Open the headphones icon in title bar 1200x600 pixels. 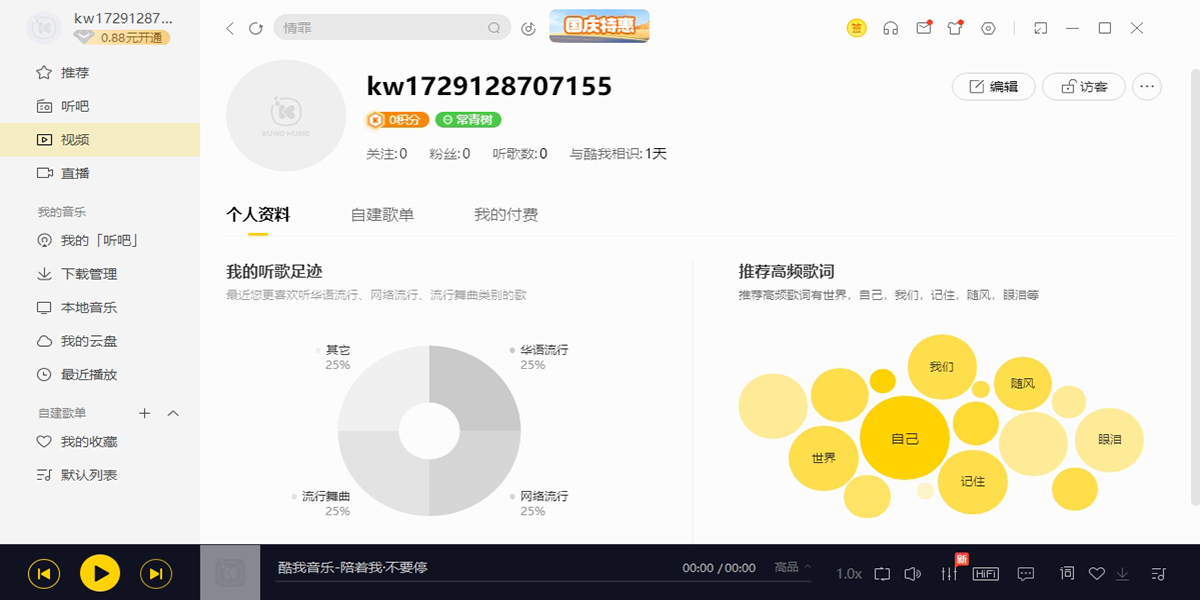click(x=890, y=28)
